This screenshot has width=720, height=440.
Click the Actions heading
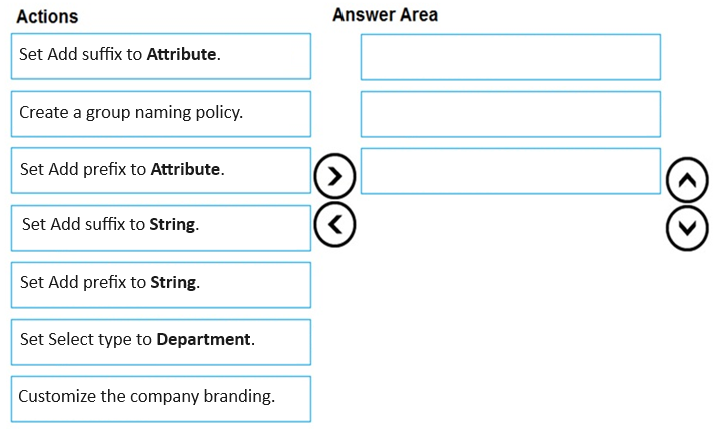[47, 17]
